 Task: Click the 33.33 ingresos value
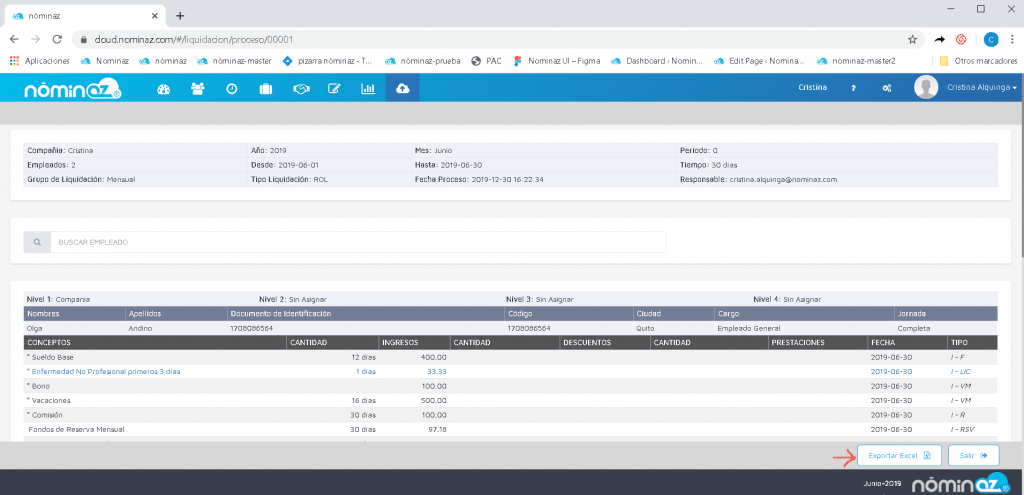point(436,372)
